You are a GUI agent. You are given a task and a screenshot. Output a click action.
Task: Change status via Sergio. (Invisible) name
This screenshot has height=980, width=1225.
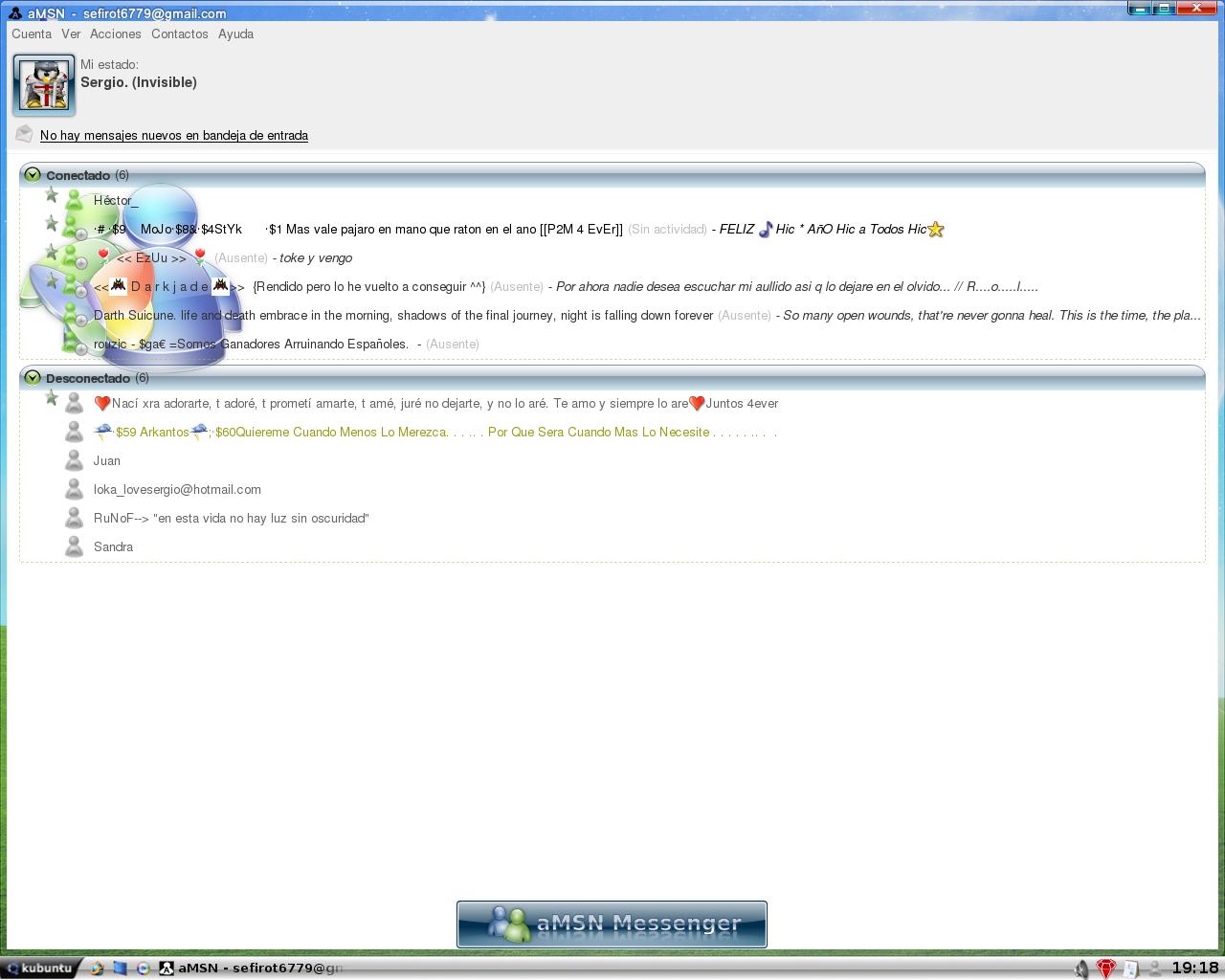(x=139, y=82)
